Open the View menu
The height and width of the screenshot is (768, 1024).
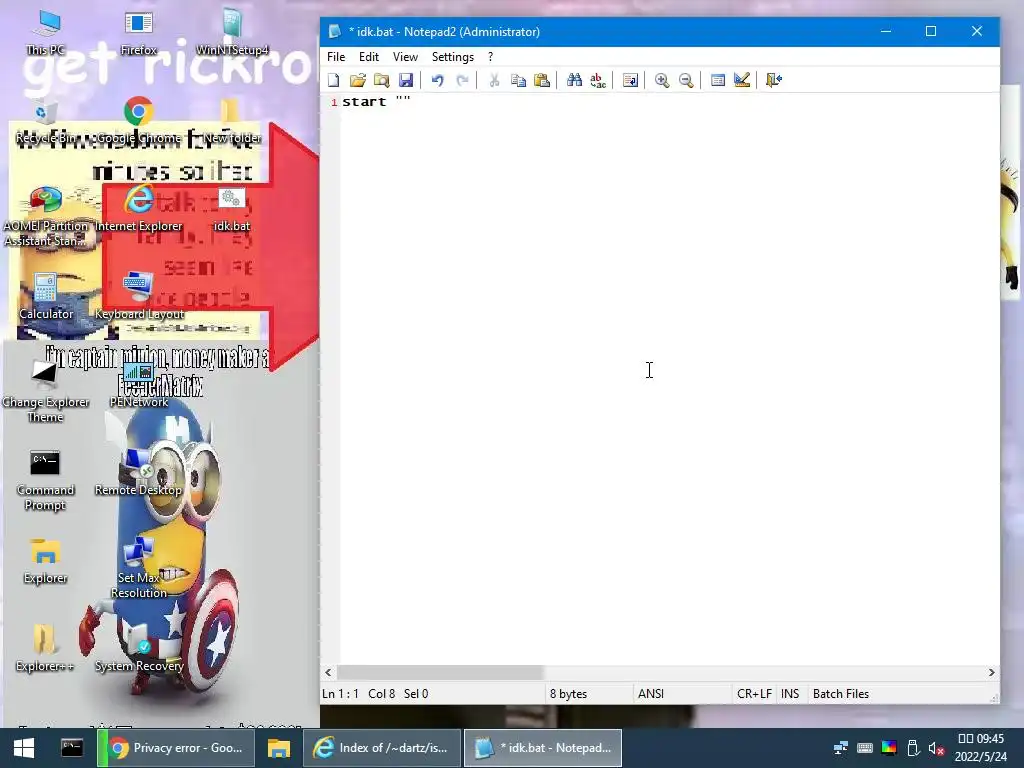coord(405,57)
